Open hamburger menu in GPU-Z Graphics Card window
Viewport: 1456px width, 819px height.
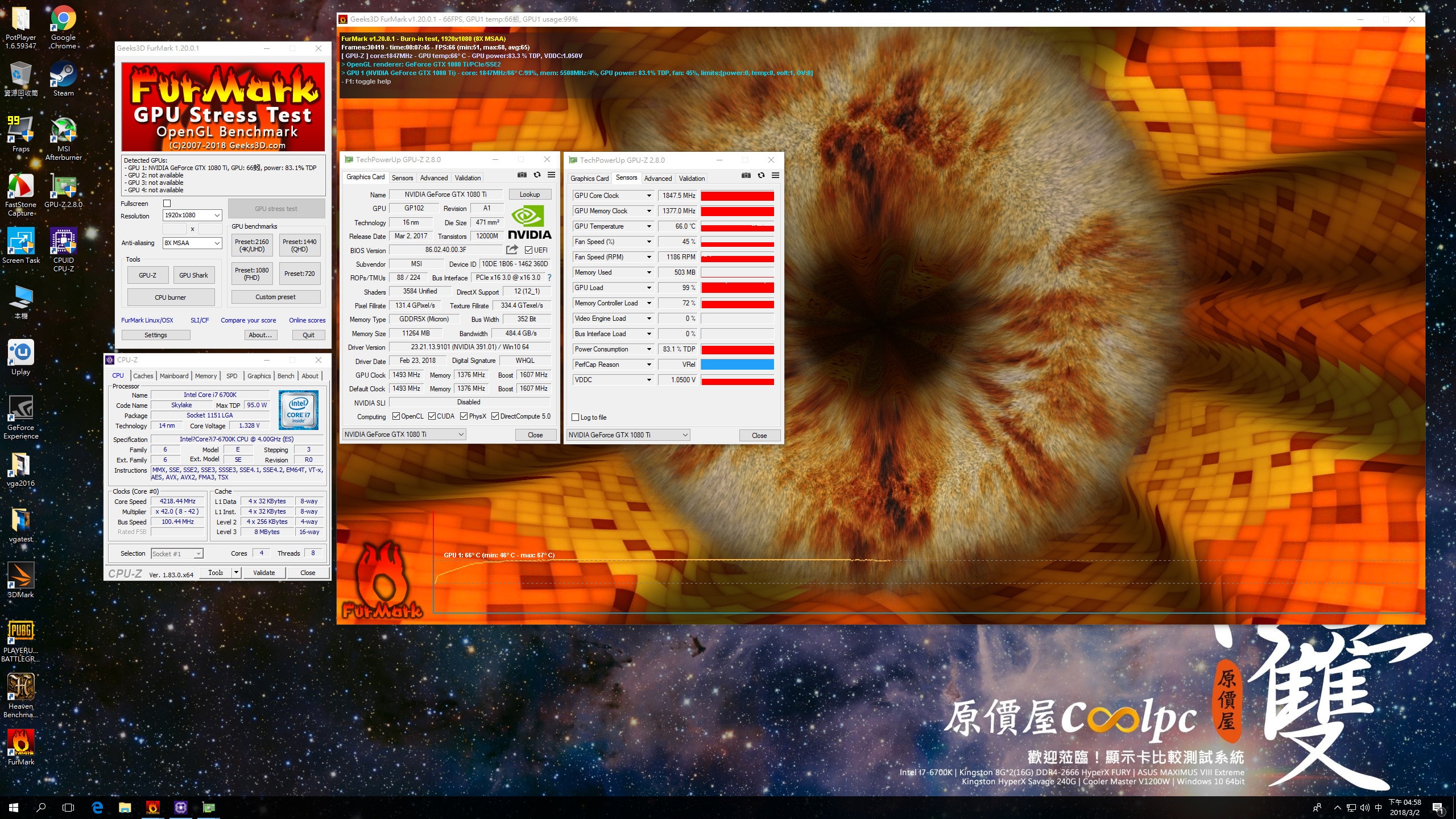(551, 175)
